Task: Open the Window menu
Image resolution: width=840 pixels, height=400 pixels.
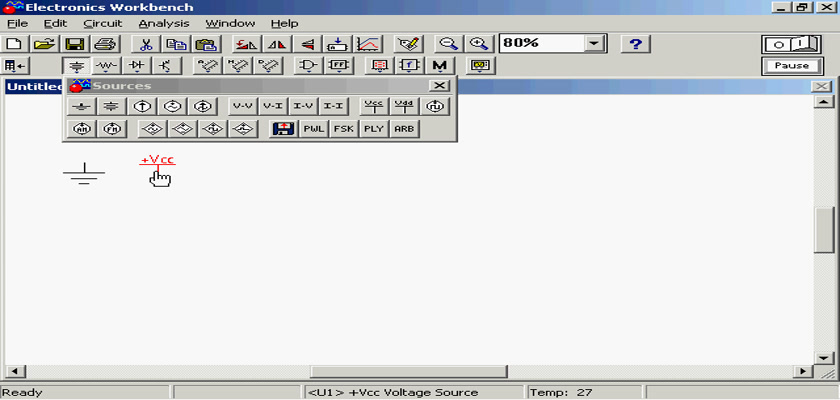Action: [x=230, y=24]
